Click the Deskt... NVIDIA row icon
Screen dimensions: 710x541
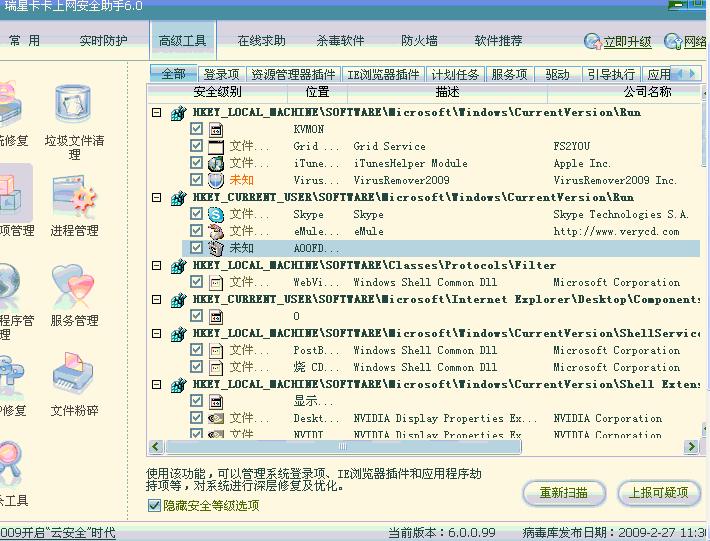pyautogui.click(x=216, y=419)
